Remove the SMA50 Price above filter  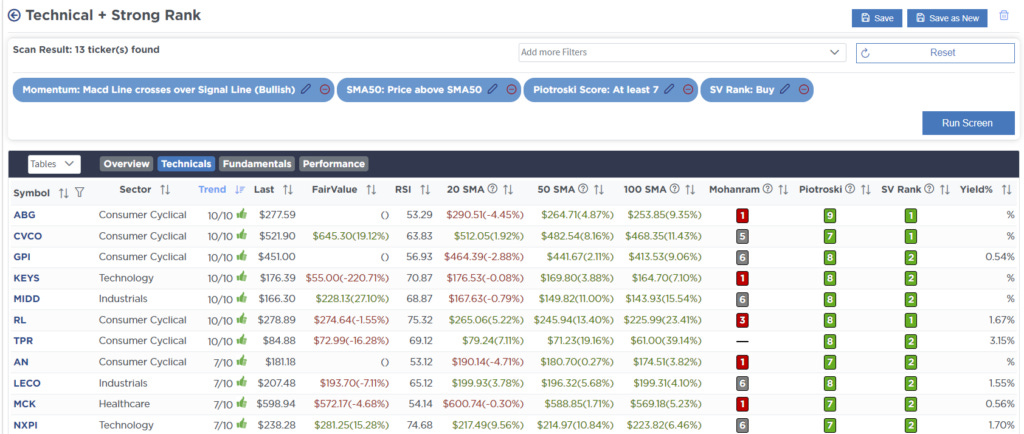coord(511,90)
